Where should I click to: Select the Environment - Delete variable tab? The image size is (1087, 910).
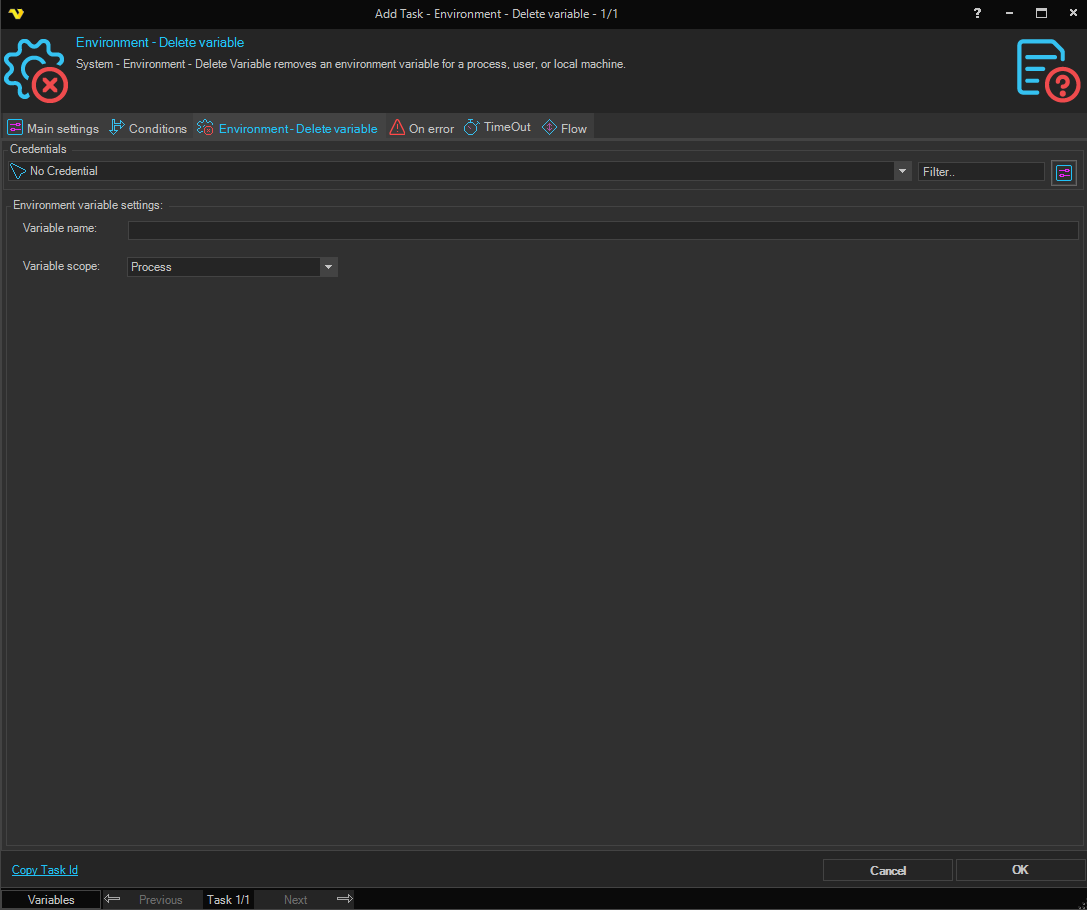click(288, 128)
